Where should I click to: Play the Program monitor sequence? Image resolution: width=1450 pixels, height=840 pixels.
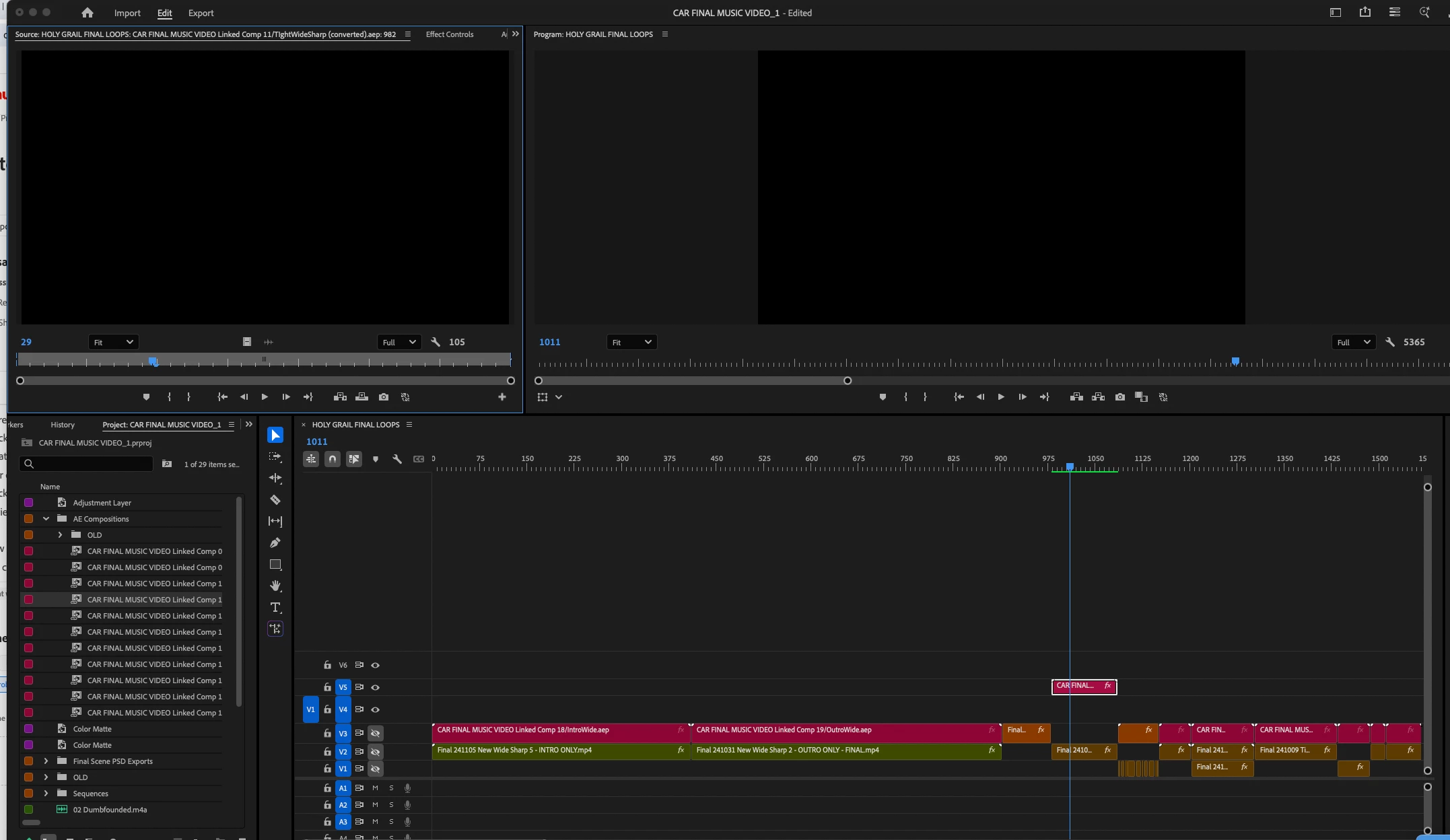click(1001, 397)
